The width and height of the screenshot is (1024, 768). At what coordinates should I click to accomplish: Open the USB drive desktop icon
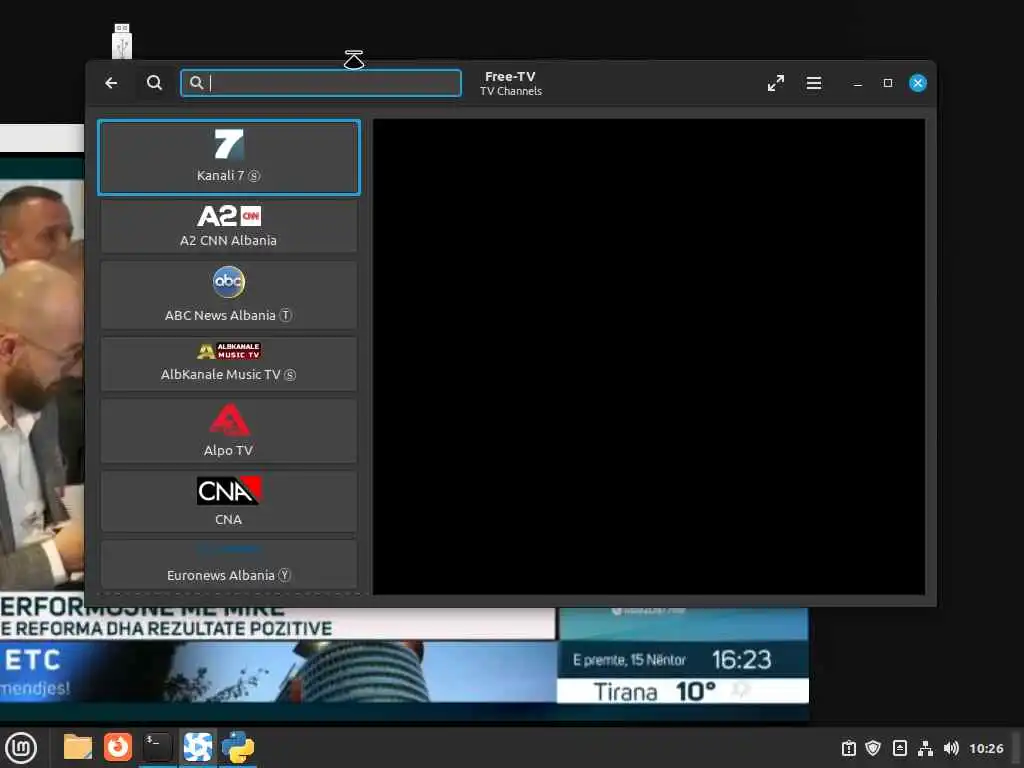[122, 41]
